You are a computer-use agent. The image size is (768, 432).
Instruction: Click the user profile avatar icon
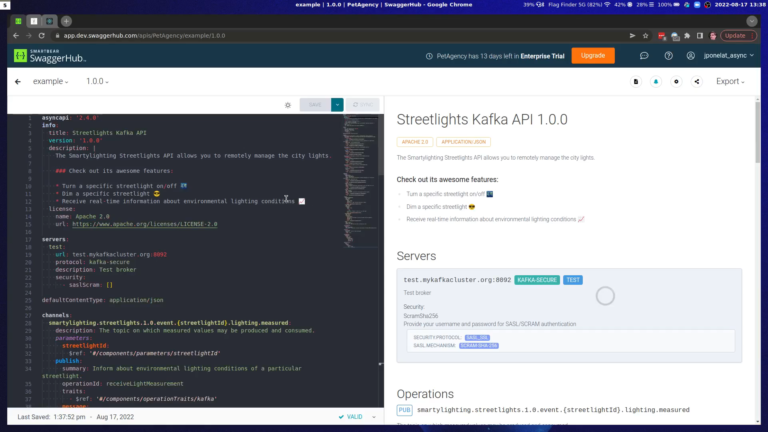pos(691,56)
